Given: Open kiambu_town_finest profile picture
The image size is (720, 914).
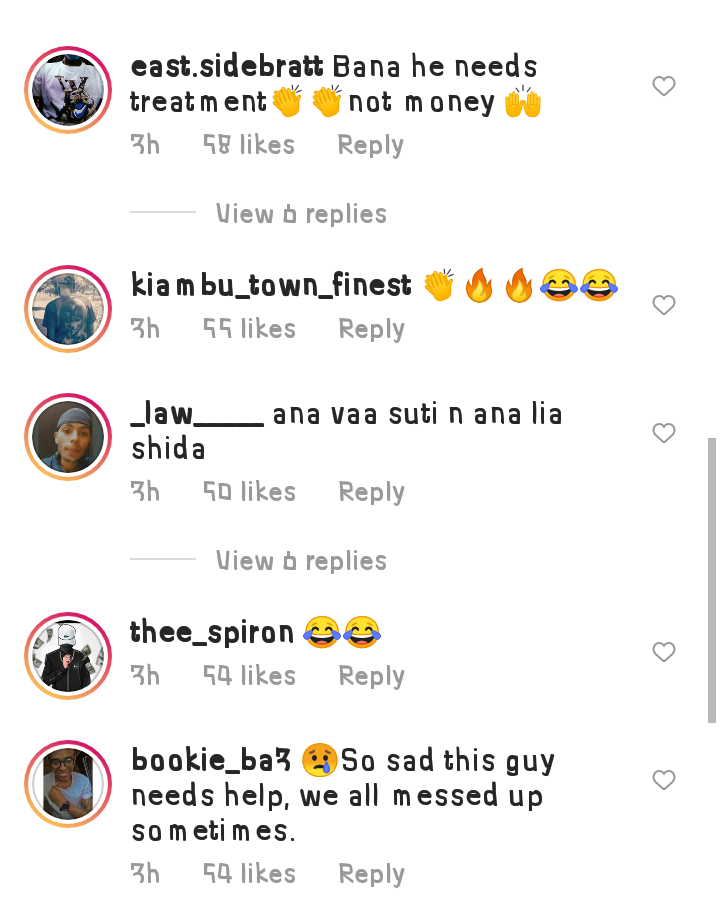Looking at the screenshot, I should [x=68, y=309].
